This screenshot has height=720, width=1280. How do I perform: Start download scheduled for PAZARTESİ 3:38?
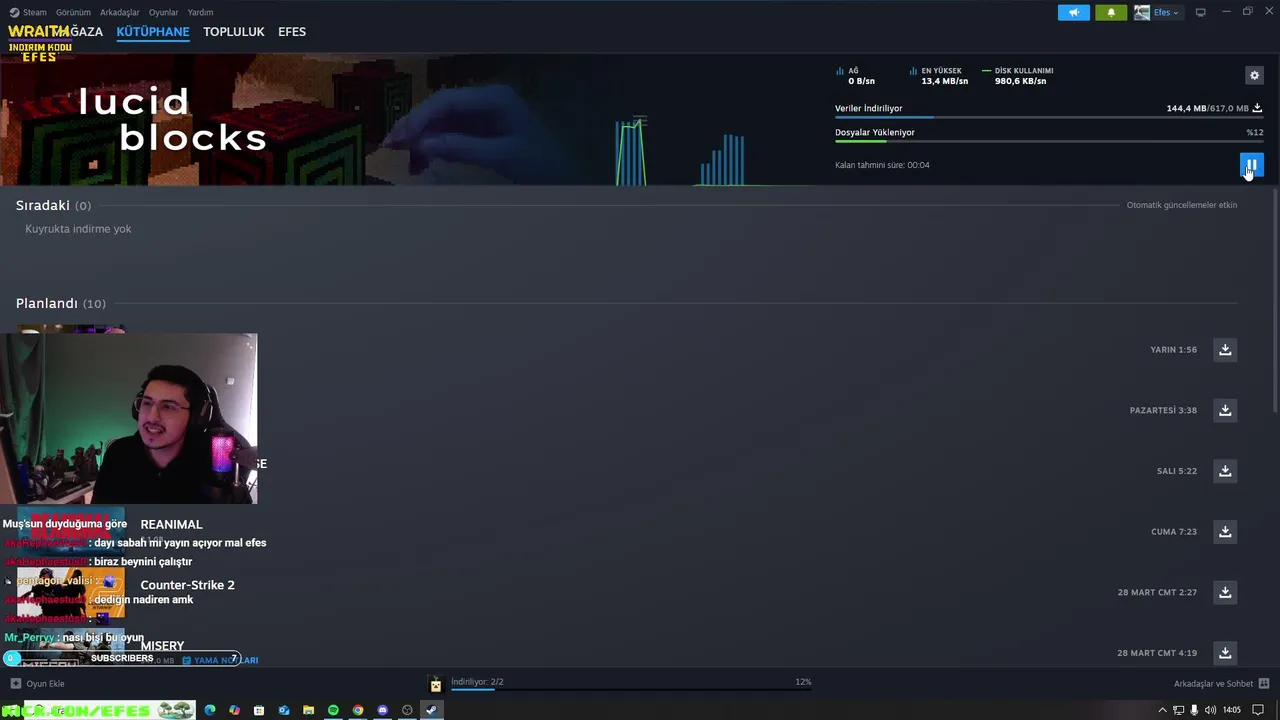pos(1225,410)
